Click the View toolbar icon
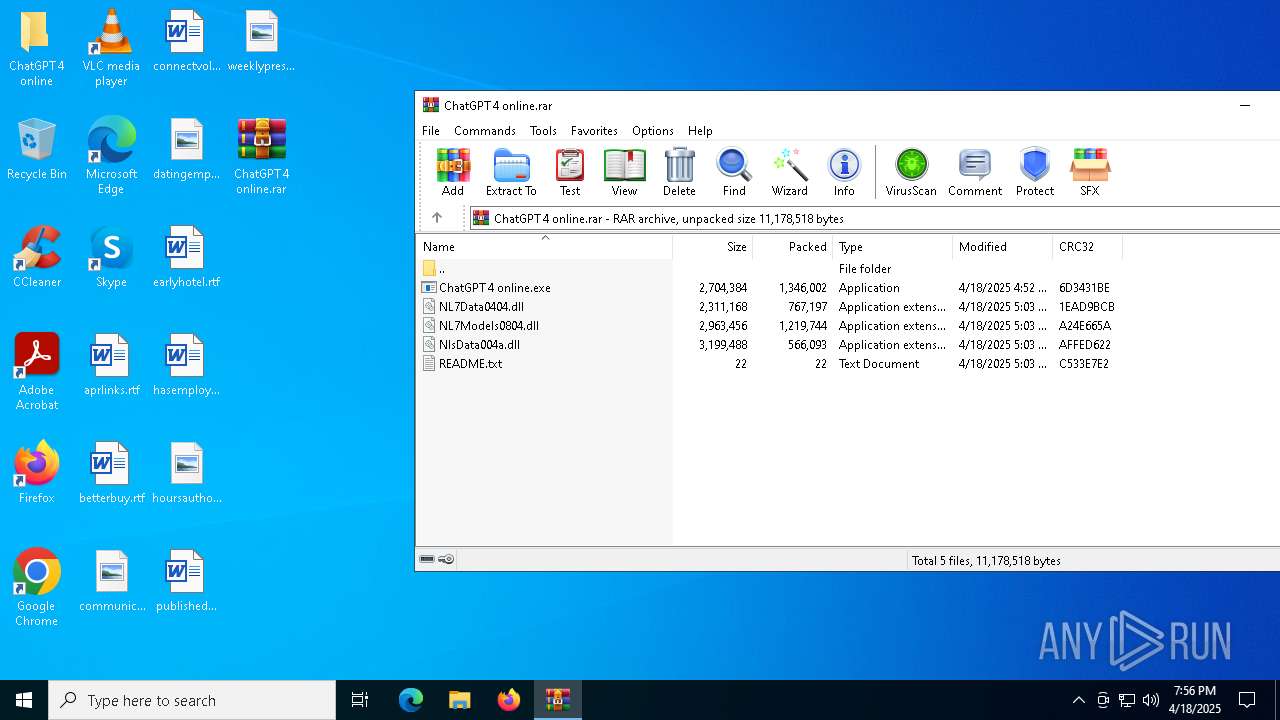This screenshot has height=720, width=1280. click(x=624, y=172)
